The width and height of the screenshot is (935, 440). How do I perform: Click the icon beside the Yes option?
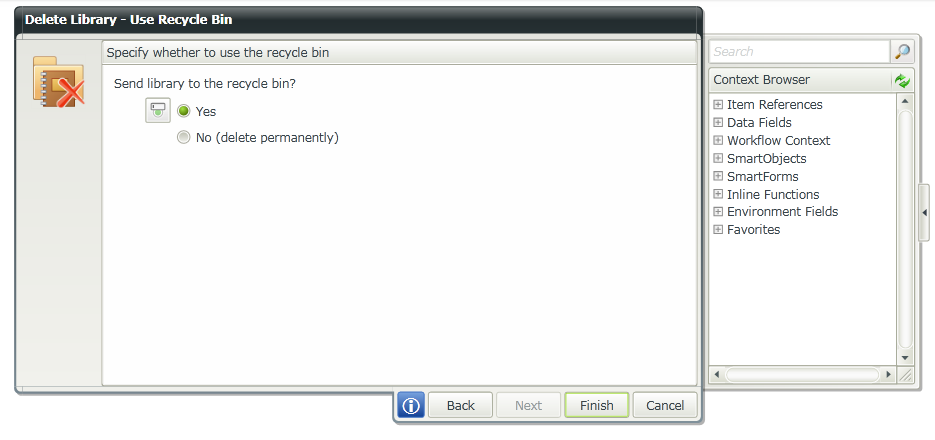(158, 111)
